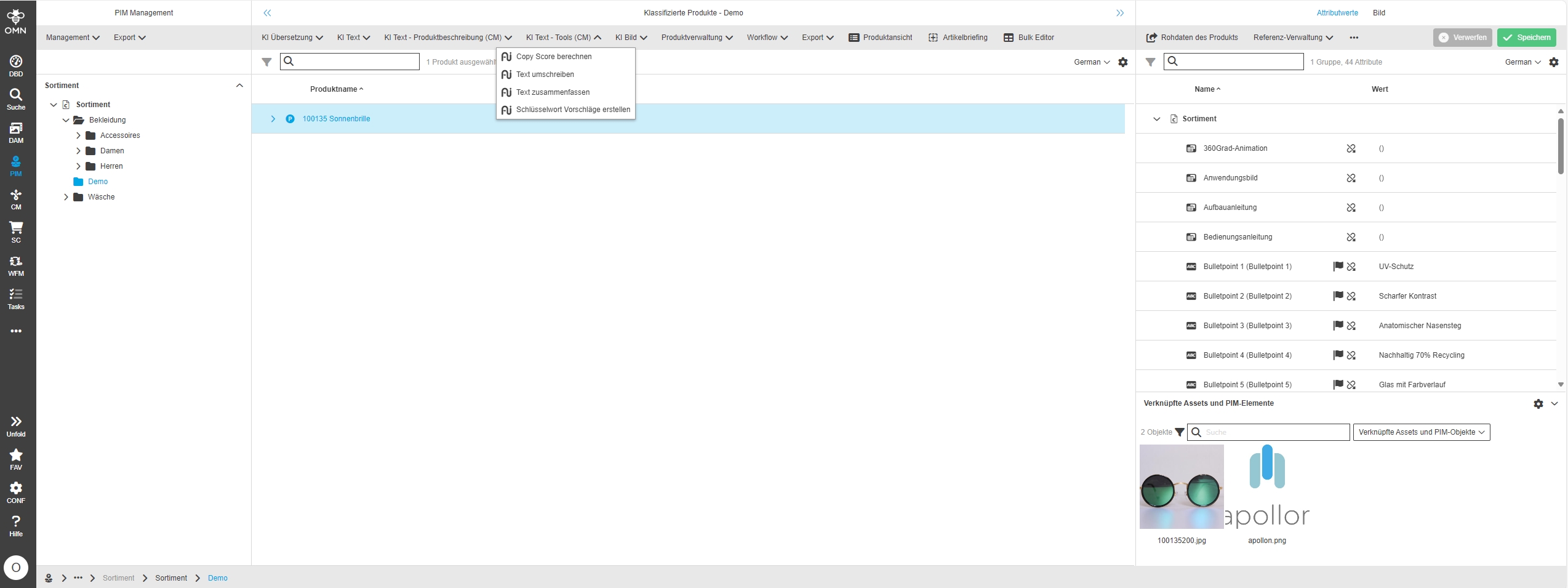Open the user profile avatar
This screenshot has width=1568, height=588.
[x=16, y=567]
